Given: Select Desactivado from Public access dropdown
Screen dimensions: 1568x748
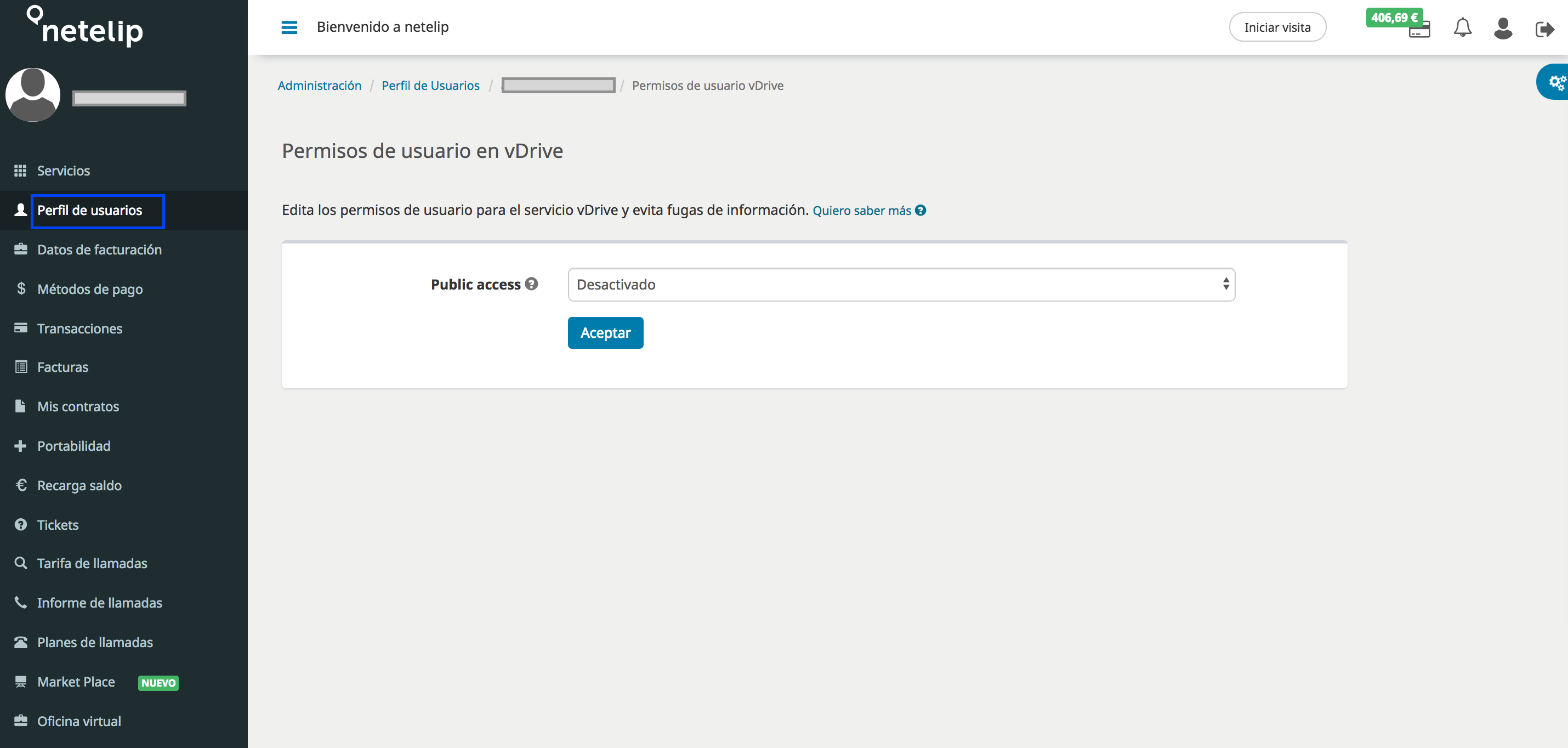Looking at the screenshot, I should click(900, 284).
